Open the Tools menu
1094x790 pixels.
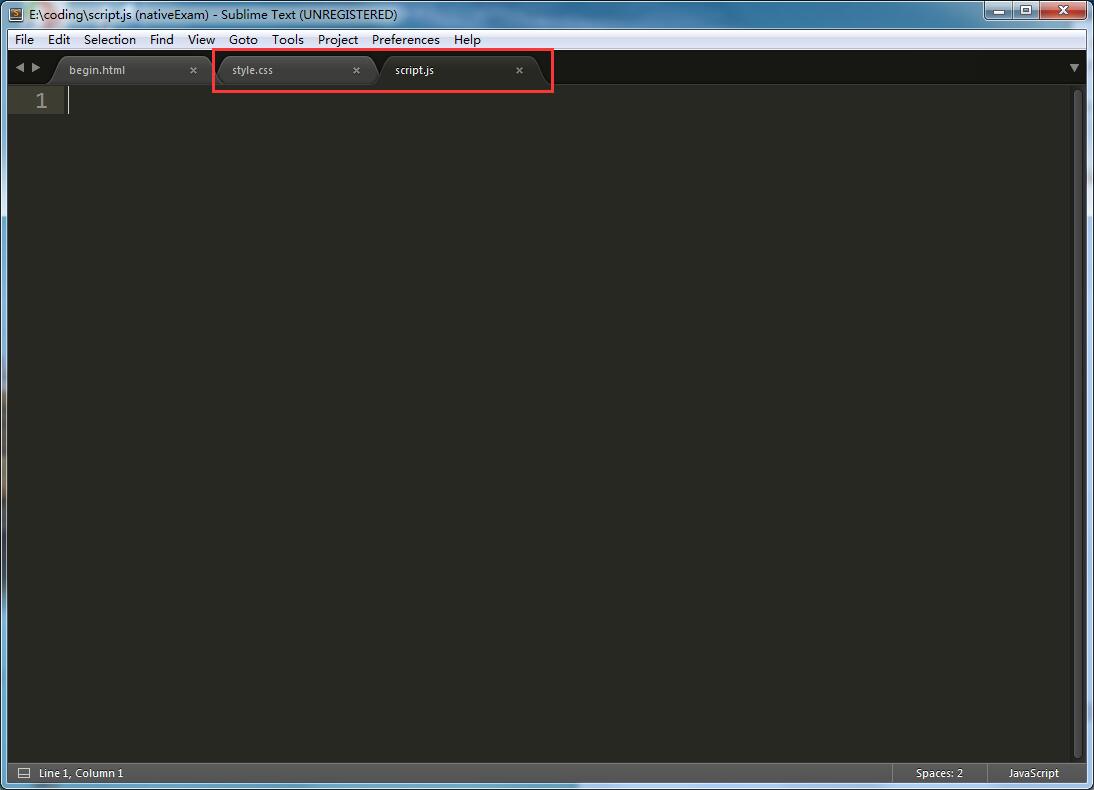coord(287,39)
